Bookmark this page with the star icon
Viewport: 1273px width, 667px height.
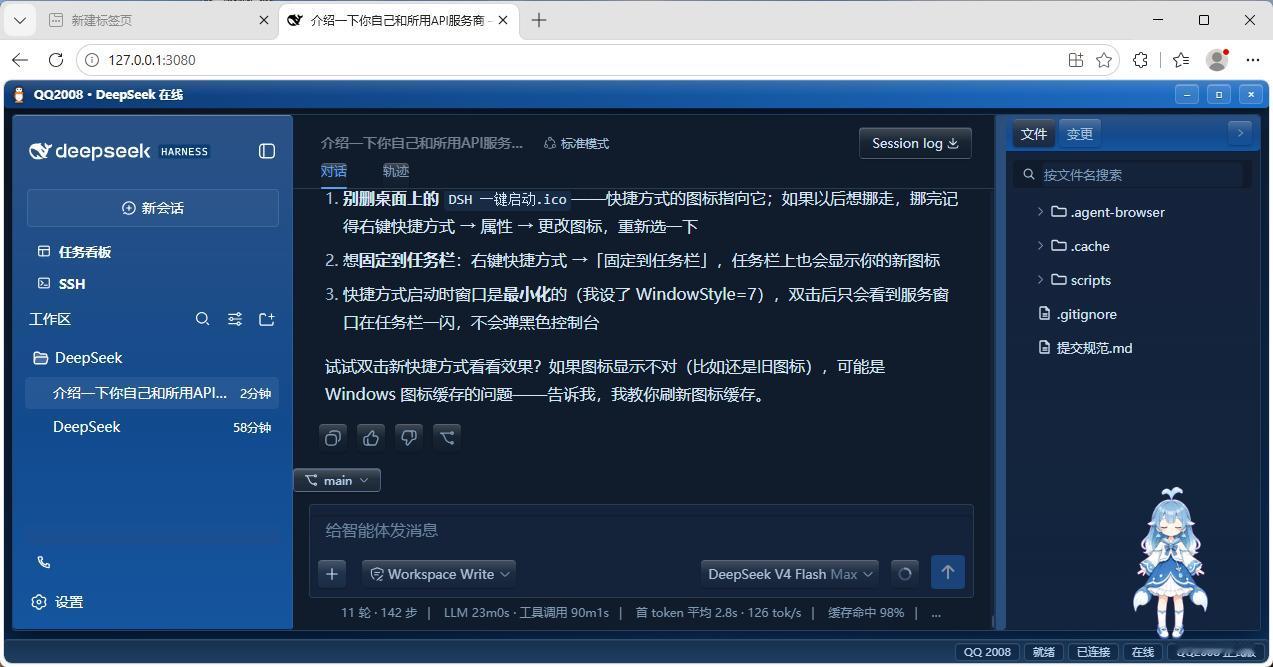coord(1104,60)
